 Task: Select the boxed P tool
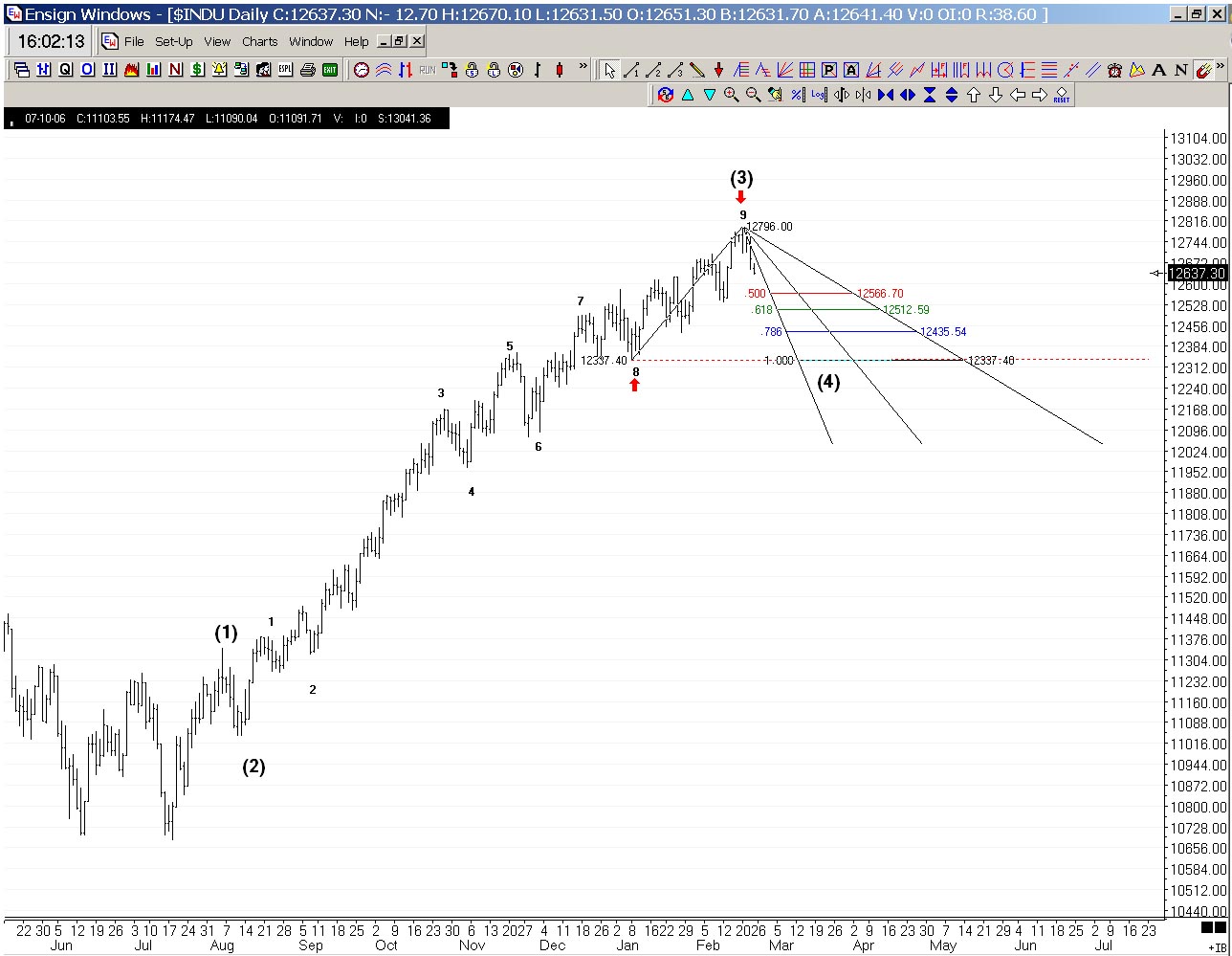[828, 70]
